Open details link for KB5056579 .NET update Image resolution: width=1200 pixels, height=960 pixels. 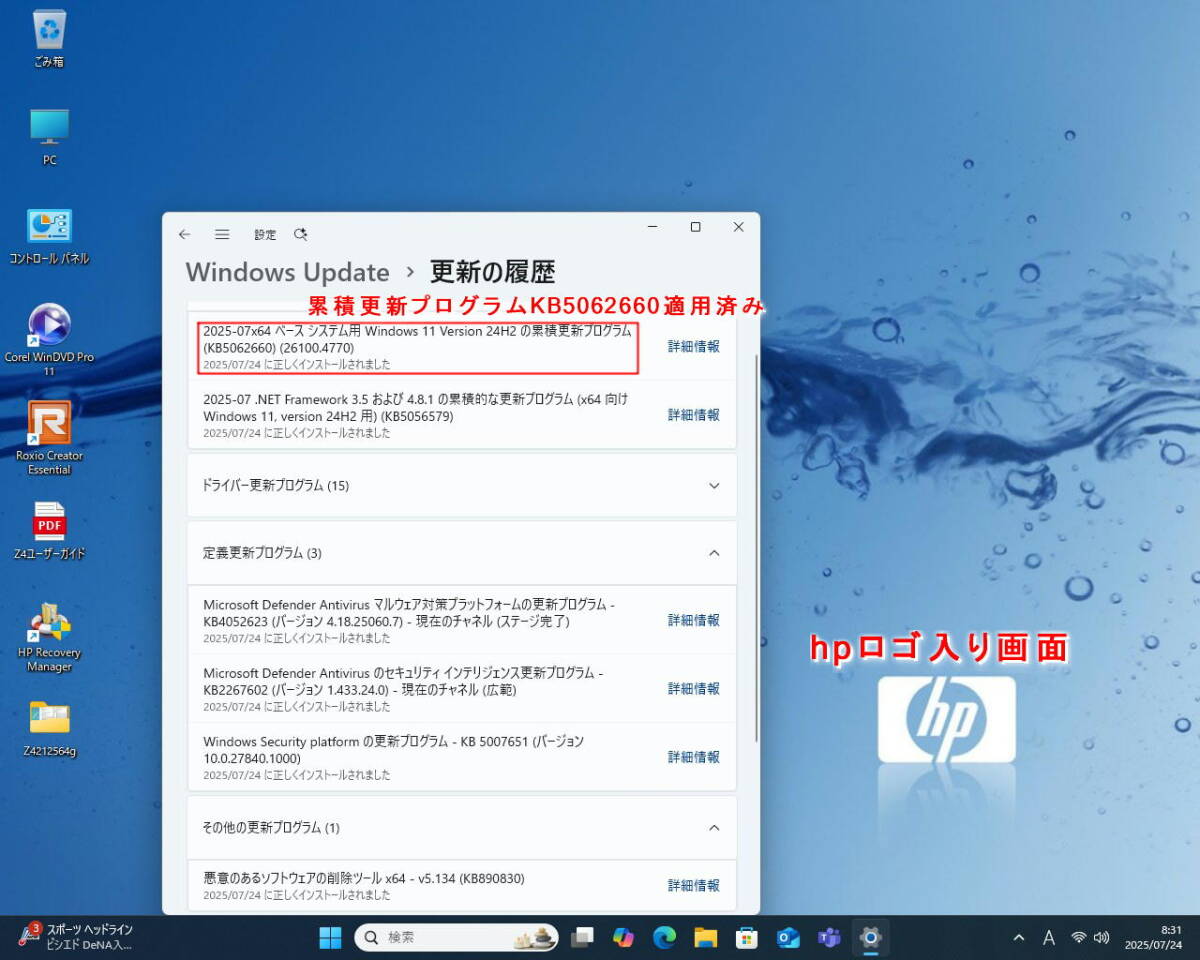(x=694, y=415)
